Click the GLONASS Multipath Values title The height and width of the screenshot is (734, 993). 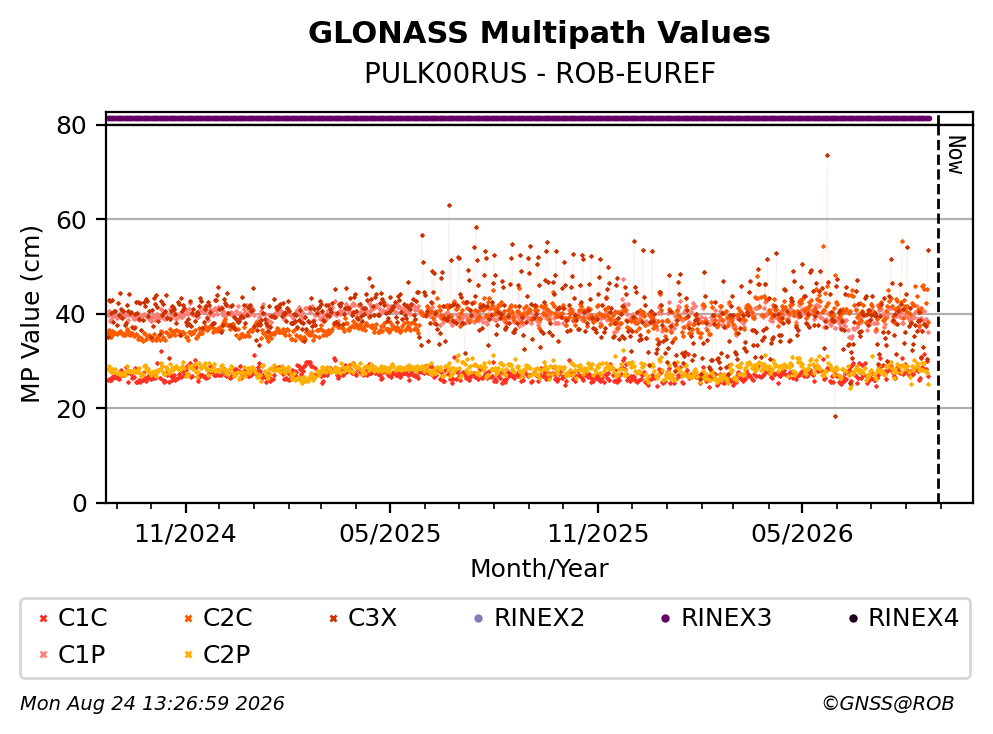(539, 33)
